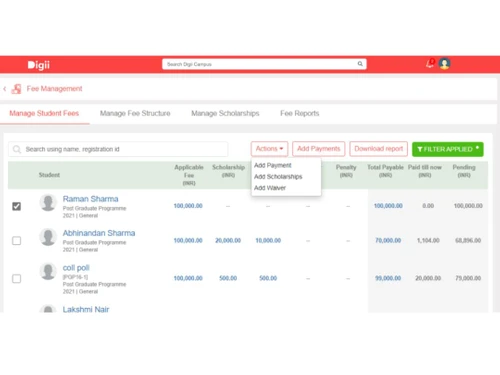Image resolution: width=500 pixels, height=375 pixels.
Task: Choose Add Payment from Actions menu
Action: click(x=273, y=165)
